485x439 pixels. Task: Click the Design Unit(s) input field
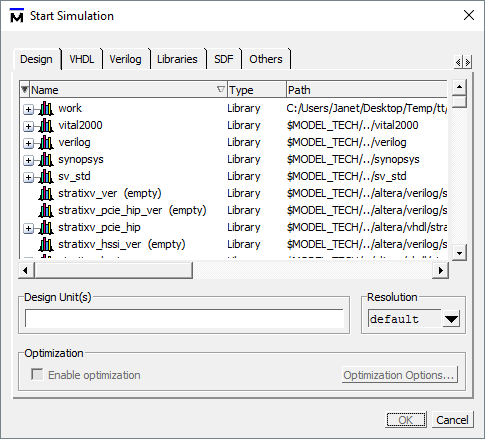[184, 318]
